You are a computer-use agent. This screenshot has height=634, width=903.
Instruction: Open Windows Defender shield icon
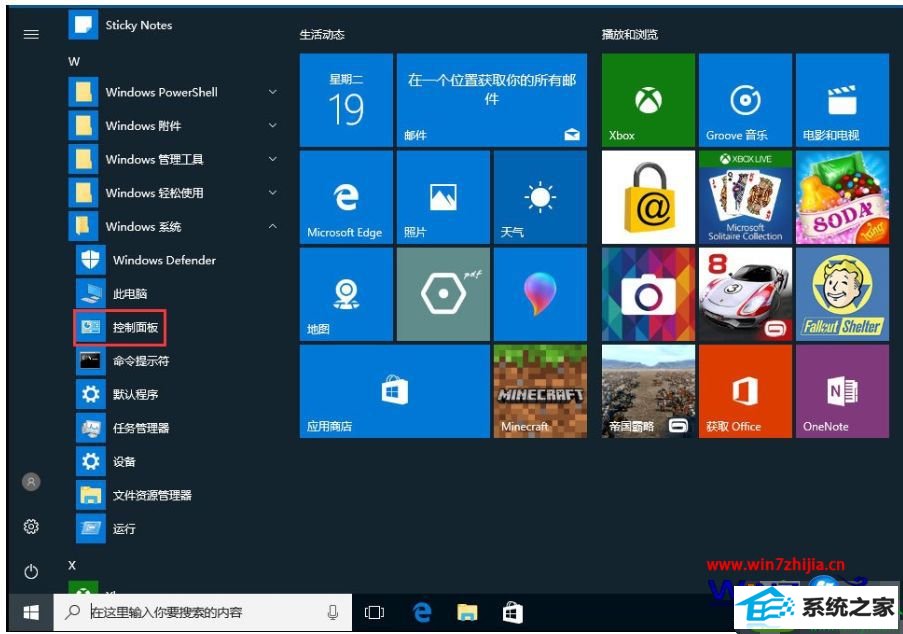pos(90,260)
